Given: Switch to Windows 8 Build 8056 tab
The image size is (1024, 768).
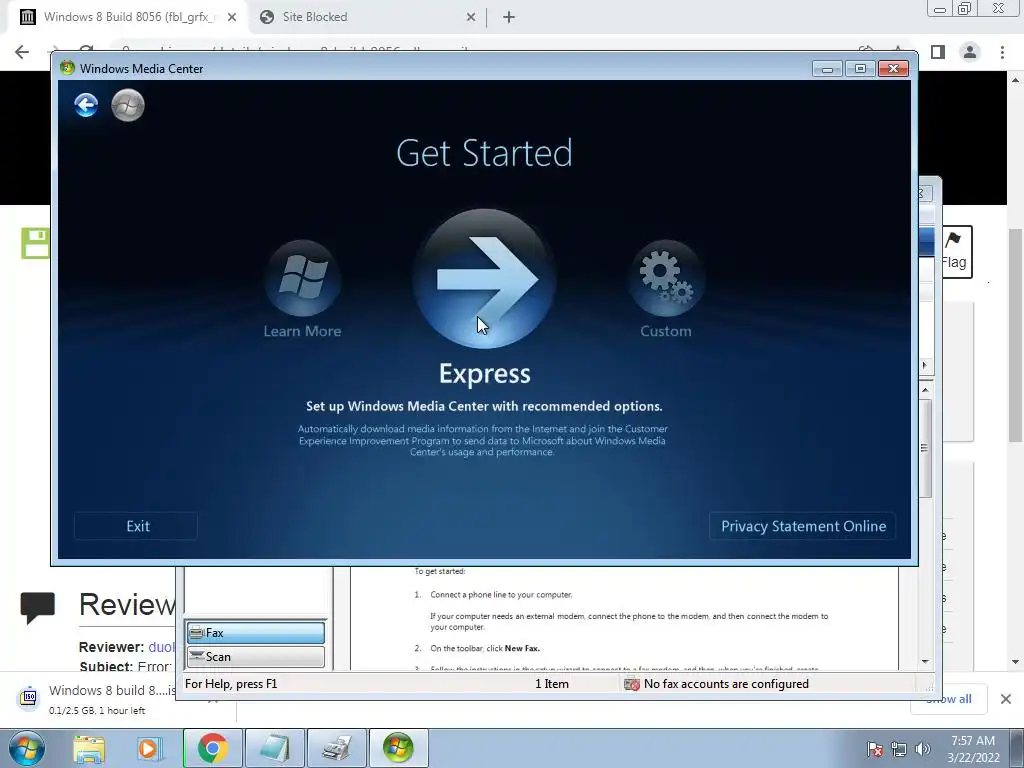Looking at the screenshot, I should point(129,17).
